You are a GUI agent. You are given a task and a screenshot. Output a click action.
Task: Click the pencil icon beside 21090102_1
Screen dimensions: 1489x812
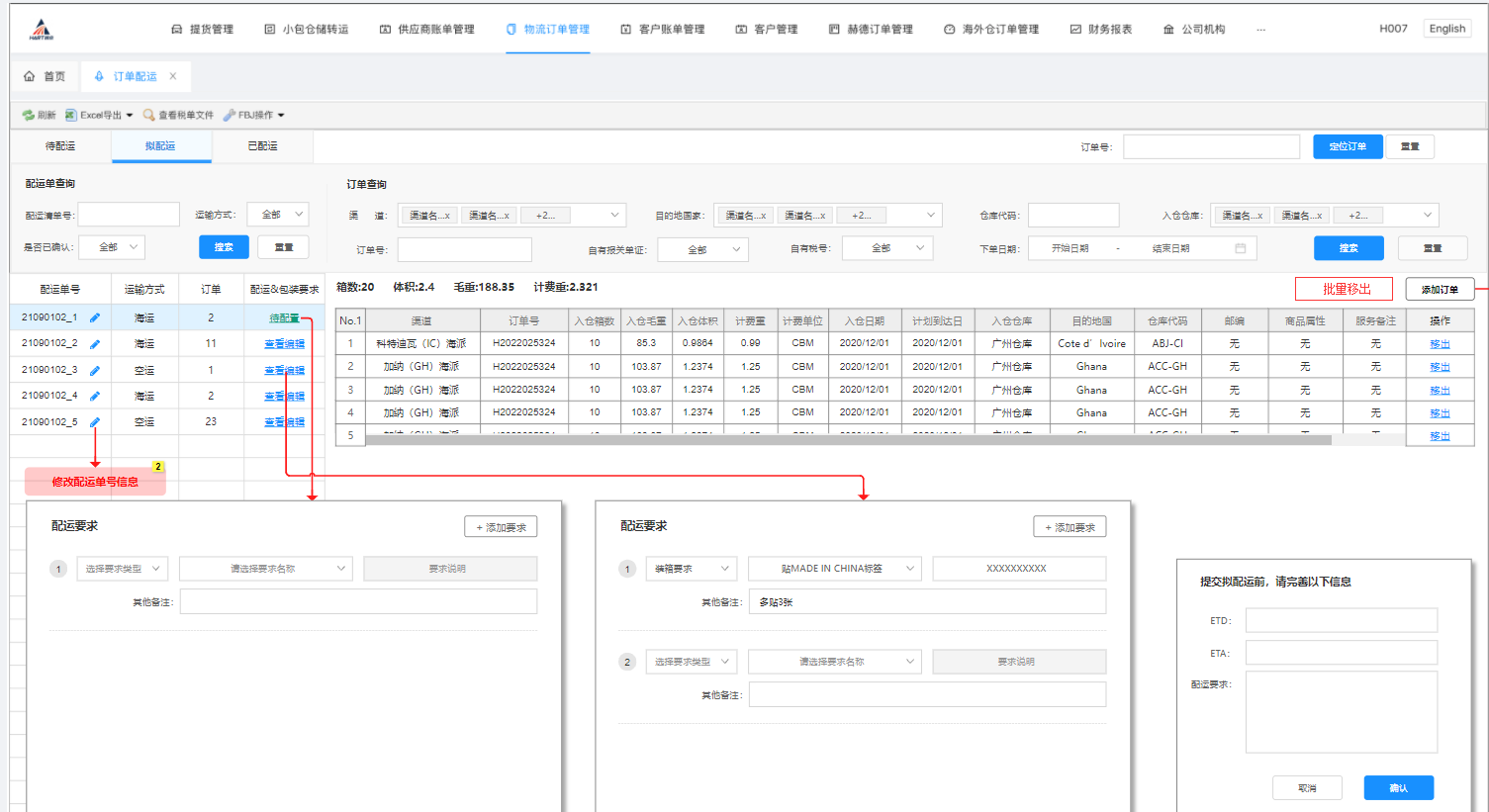(95, 318)
